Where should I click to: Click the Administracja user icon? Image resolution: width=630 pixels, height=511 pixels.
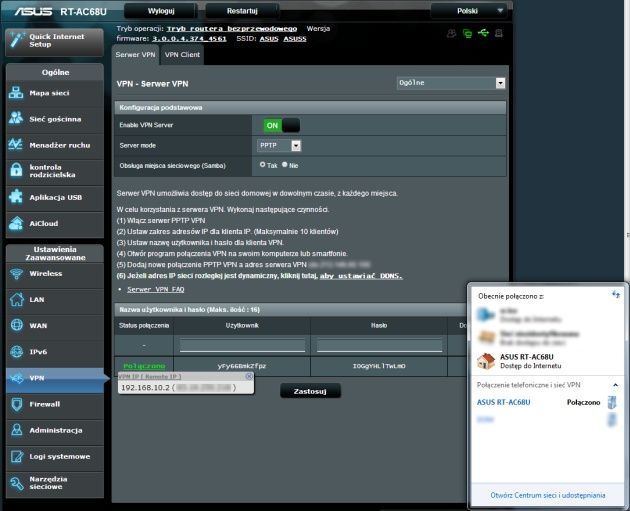coord(16,430)
